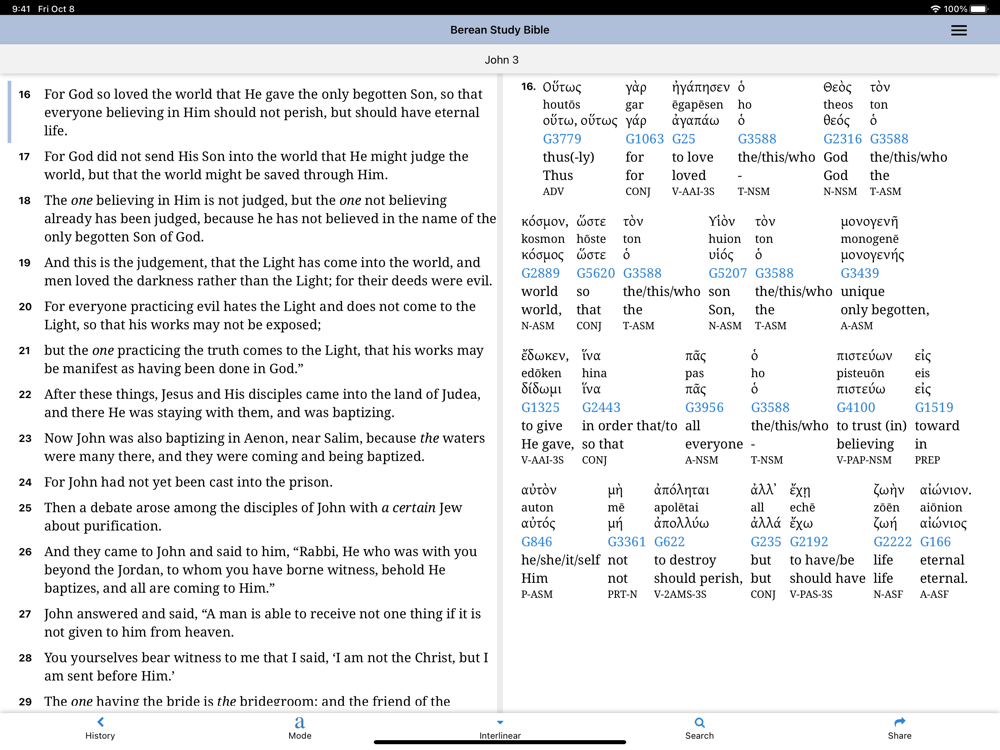The height and width of the screenshot is (750, 1000).
Task: Select verse 20 'For everyone practicing evil'
Action: point(260,315)
